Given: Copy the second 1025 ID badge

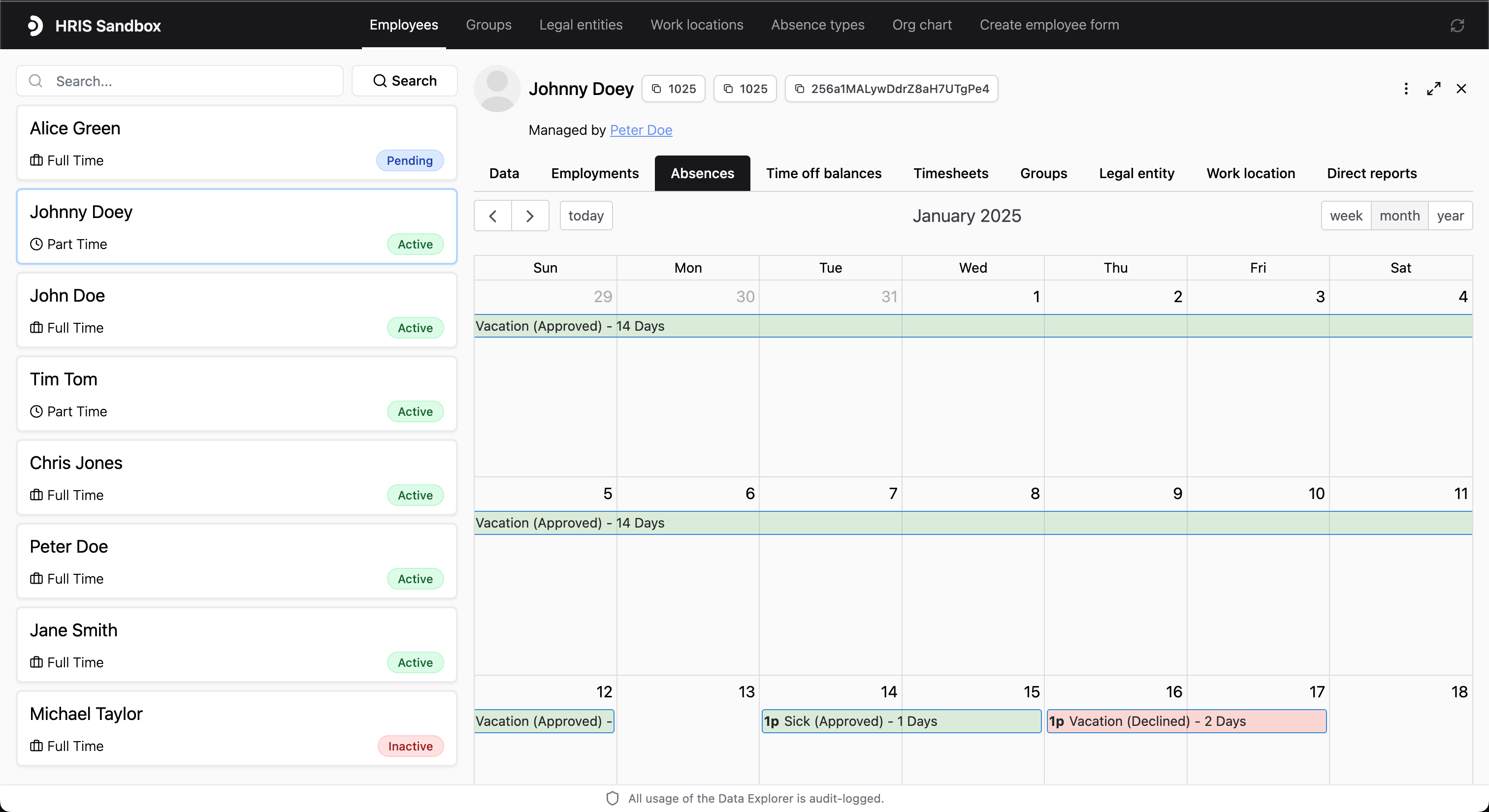Looking at the screenshot, I should (x=745, y=89).
